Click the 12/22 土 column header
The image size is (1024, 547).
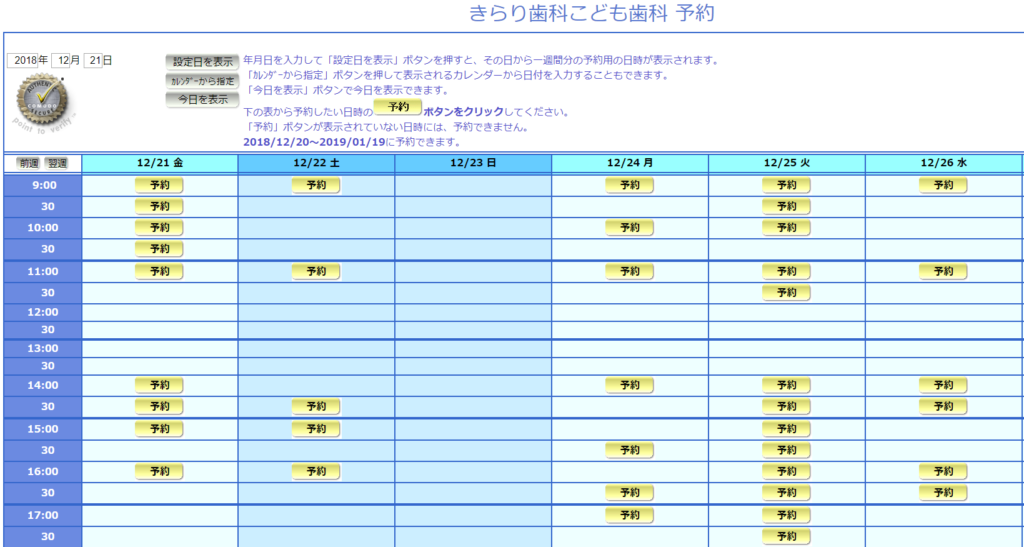(316, 163)
